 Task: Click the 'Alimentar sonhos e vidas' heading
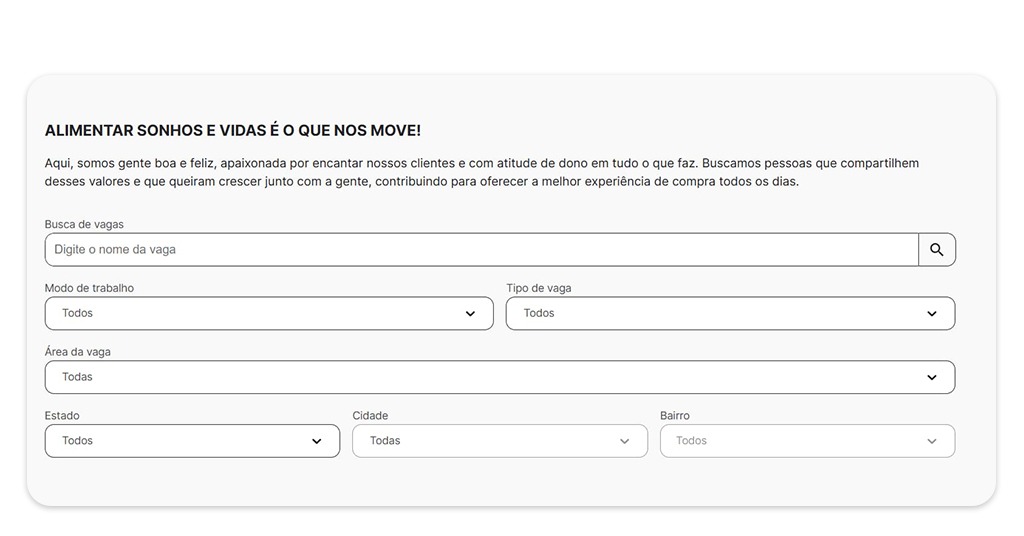pos(233,131)
